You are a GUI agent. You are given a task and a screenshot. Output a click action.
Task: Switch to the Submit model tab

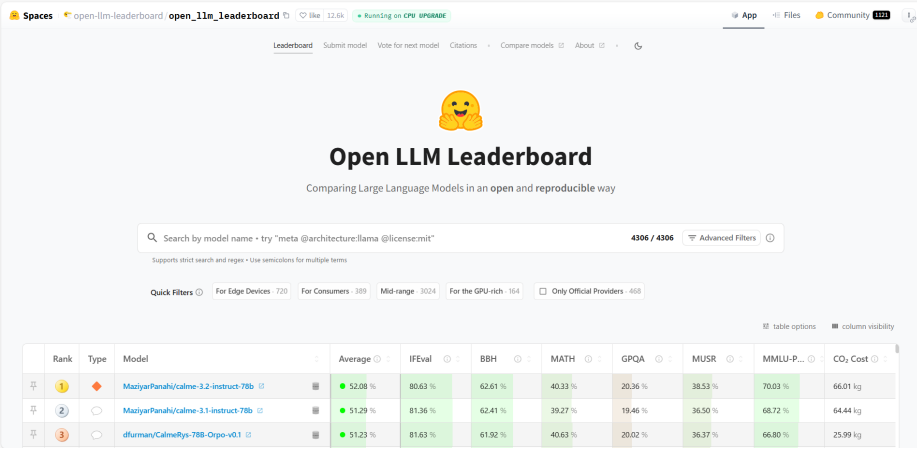tap(344, 46)
